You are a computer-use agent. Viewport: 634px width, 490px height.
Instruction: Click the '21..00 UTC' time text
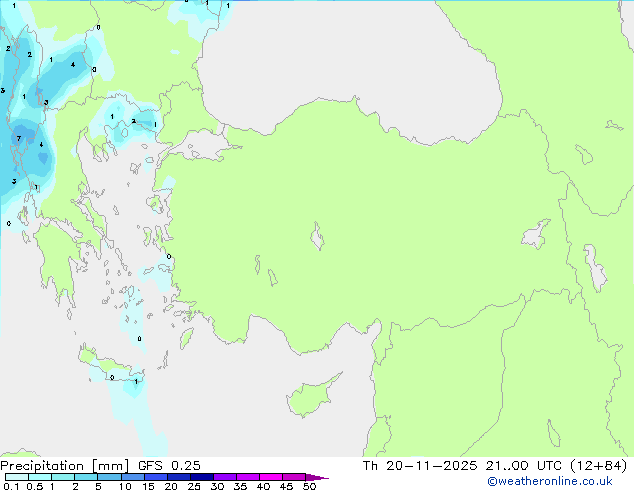pyautogui.click(x=524, y=466)
